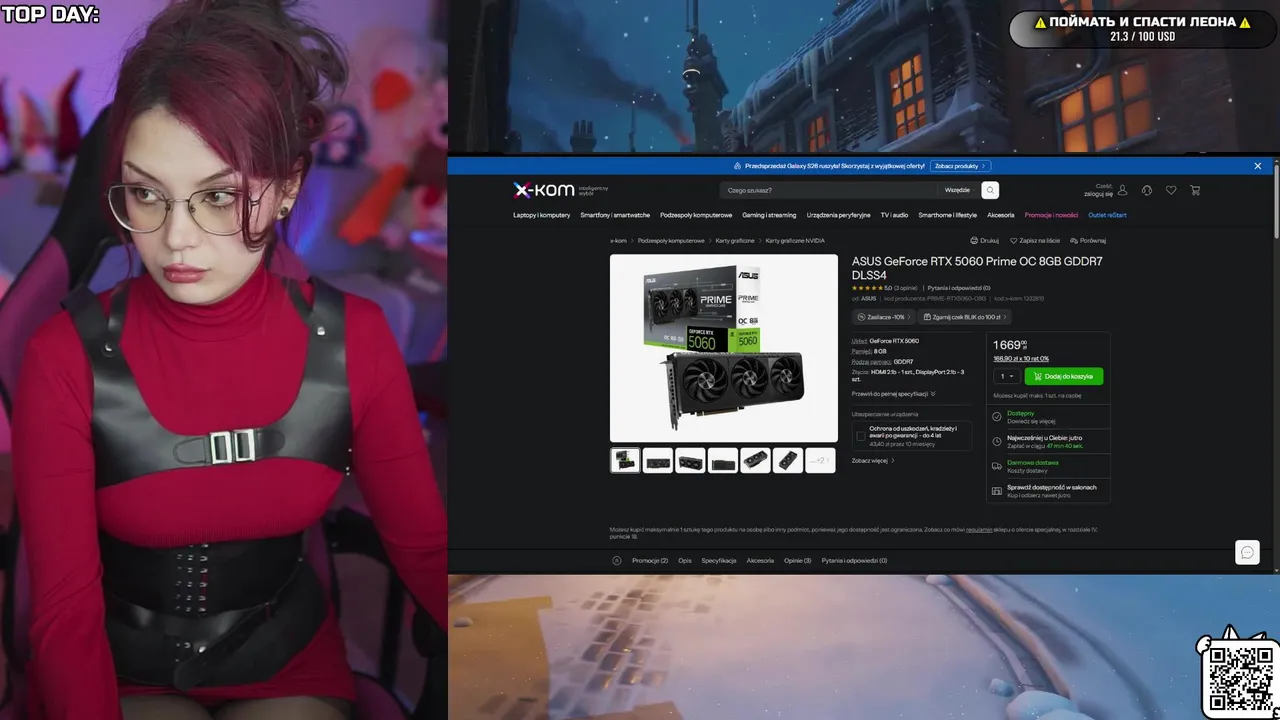Click x-kom breadcrumb link
Screen dimensions: 1280x720
(x=618, y=241)
